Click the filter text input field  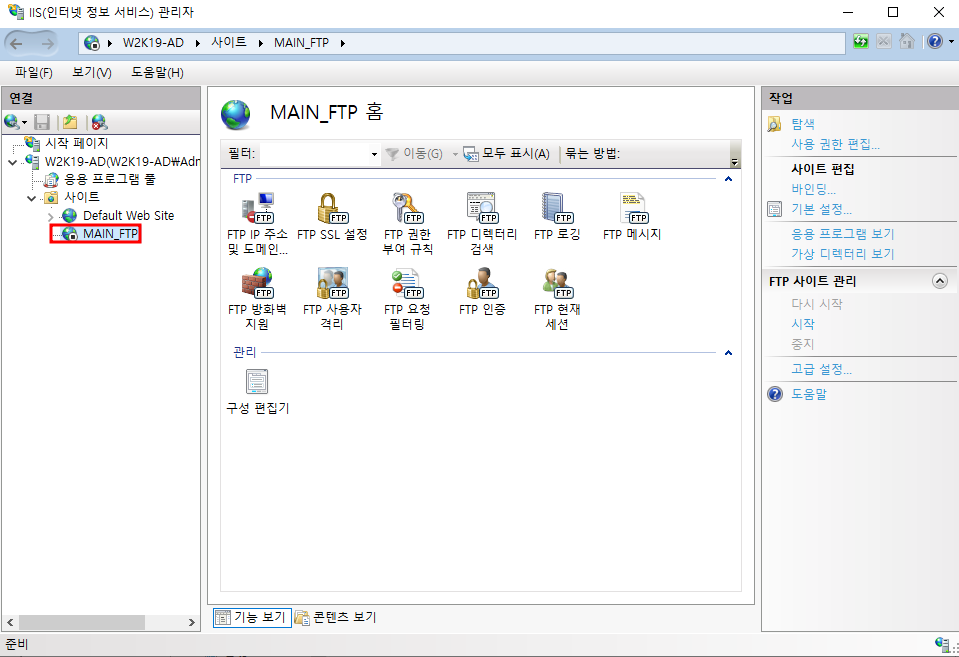[314, 154]
